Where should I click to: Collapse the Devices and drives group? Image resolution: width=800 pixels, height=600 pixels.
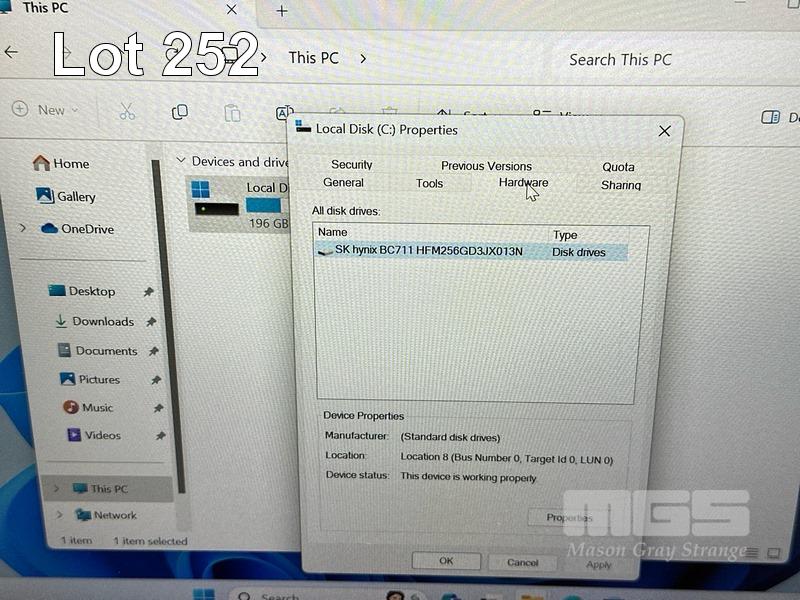(180, 161)
